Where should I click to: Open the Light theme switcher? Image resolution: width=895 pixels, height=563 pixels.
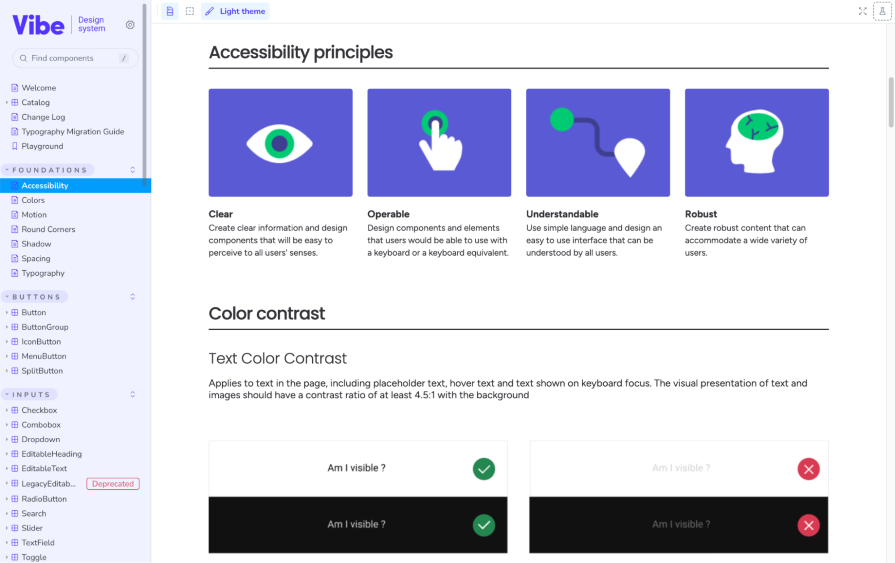tap(236, 11)
